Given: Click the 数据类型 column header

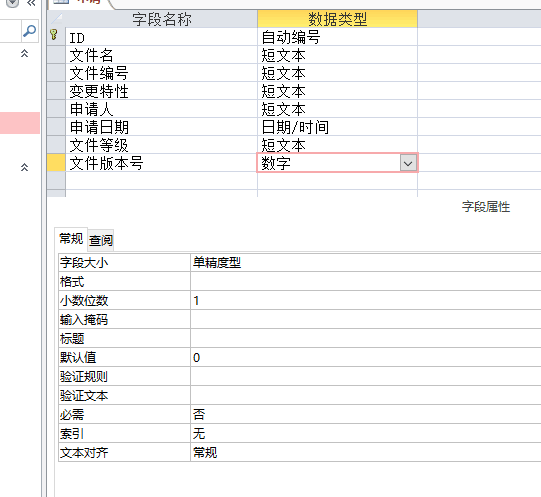Looking at the screenshot, I should point(337,19).
